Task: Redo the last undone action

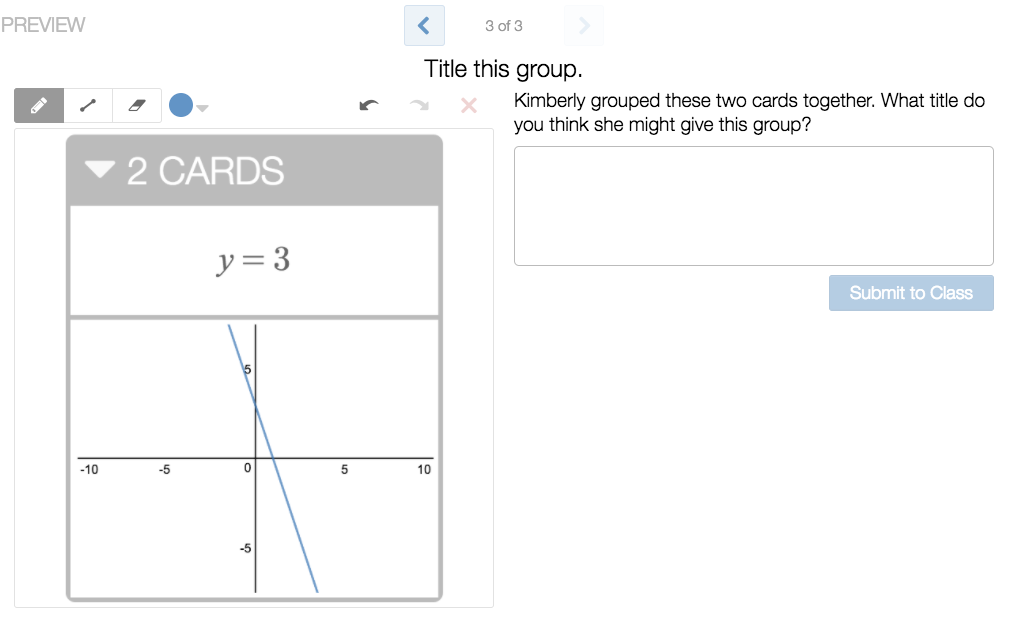Action: tap(418, 105)
